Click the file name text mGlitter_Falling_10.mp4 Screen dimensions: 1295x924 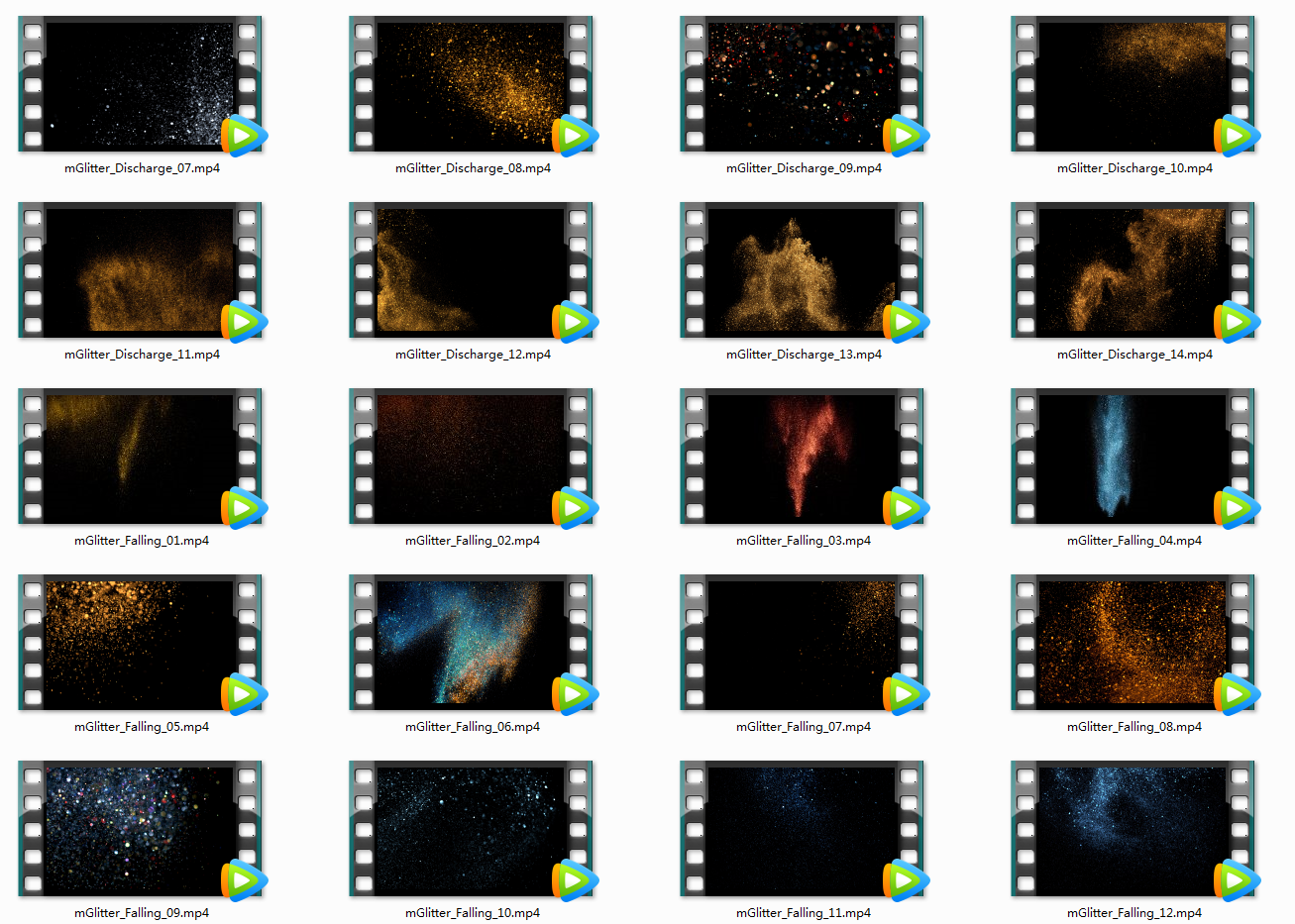[x=473, y=913]
